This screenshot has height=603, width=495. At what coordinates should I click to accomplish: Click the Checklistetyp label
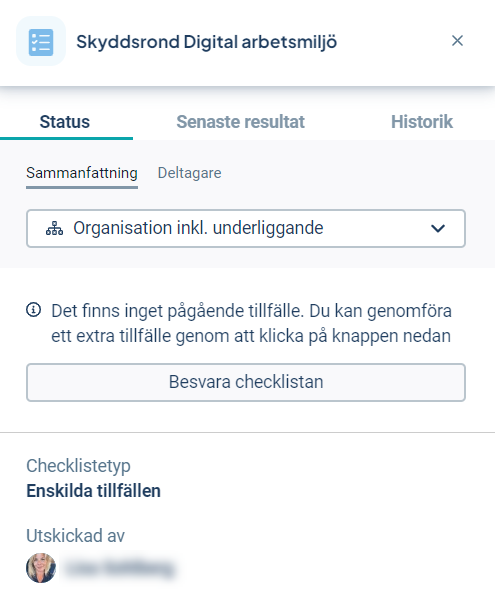coord(78,466)
